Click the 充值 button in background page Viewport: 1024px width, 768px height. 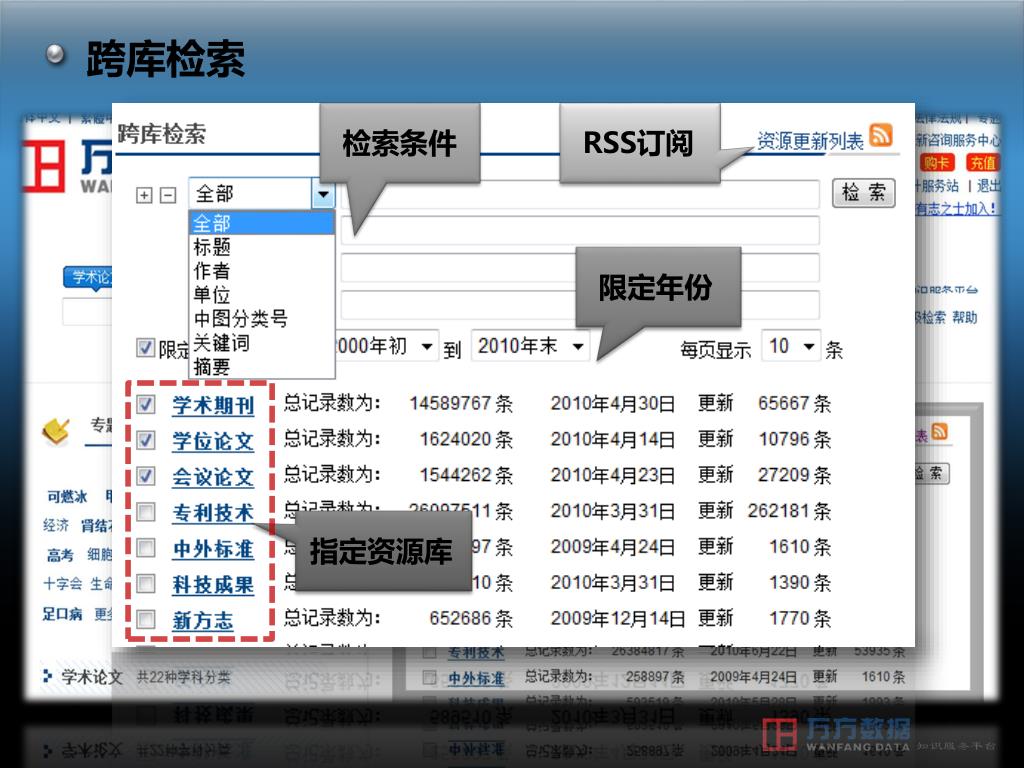982,163
